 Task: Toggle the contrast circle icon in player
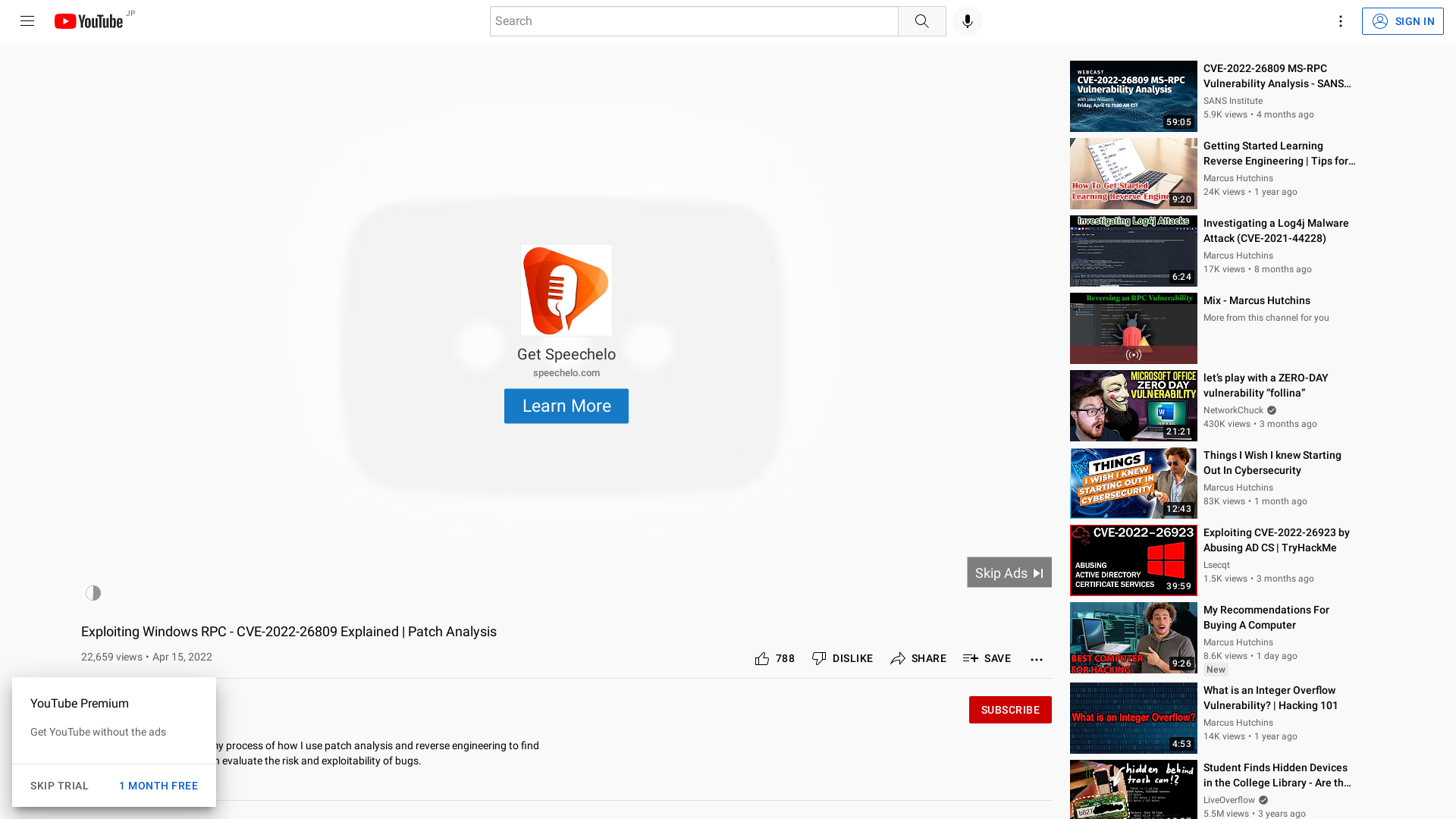click(93, 593)
